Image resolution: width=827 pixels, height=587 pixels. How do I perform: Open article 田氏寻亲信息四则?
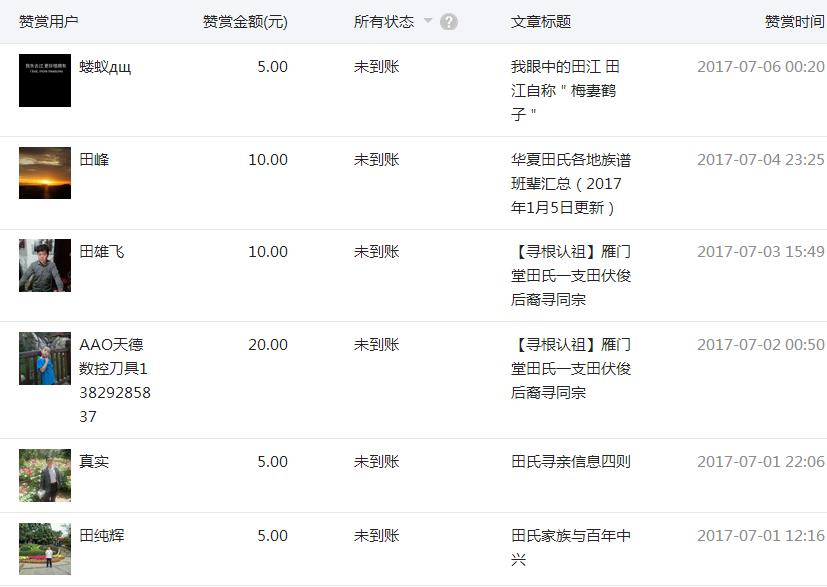click(x=571, y=461)
